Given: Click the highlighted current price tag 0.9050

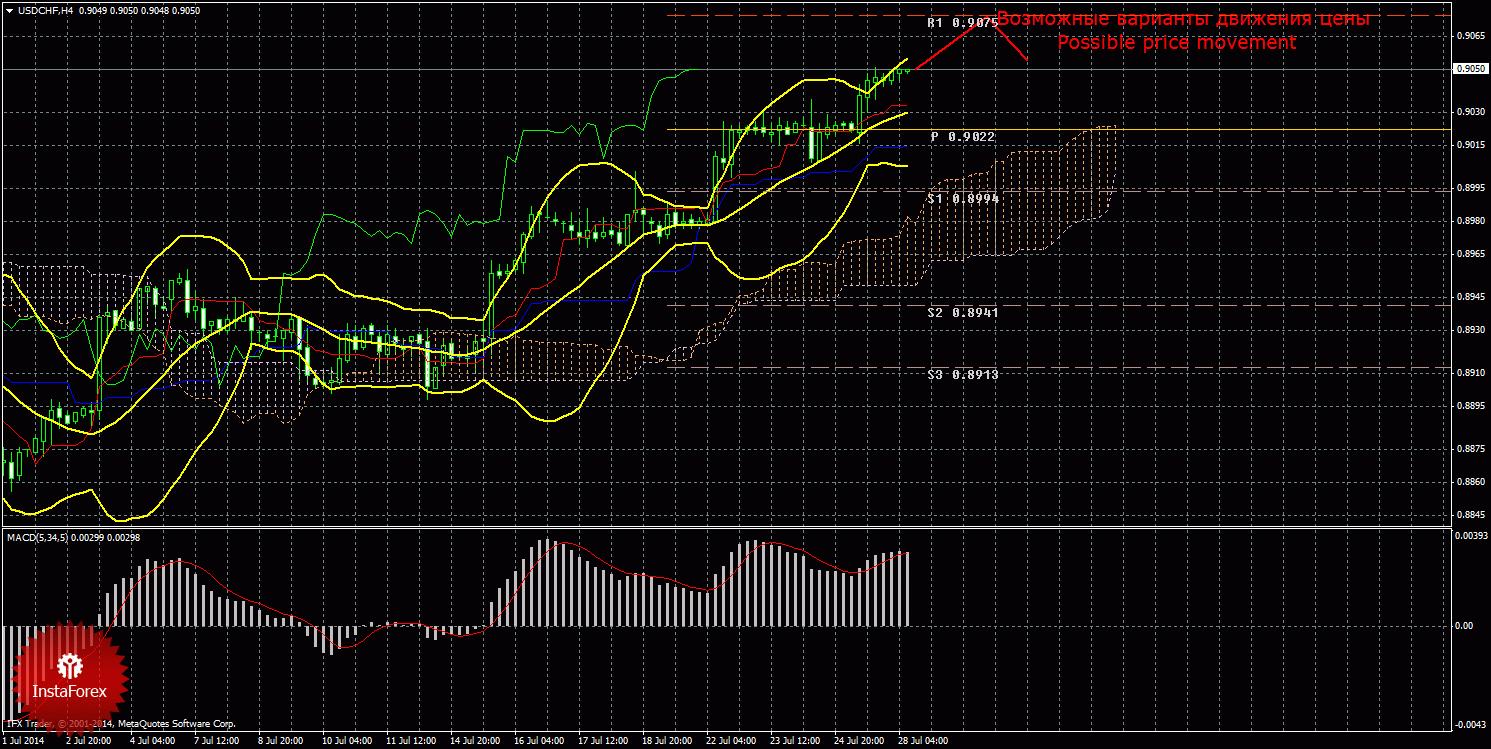Looking at the screenshot, I should pyautogui.click(x=1469, y=69).
